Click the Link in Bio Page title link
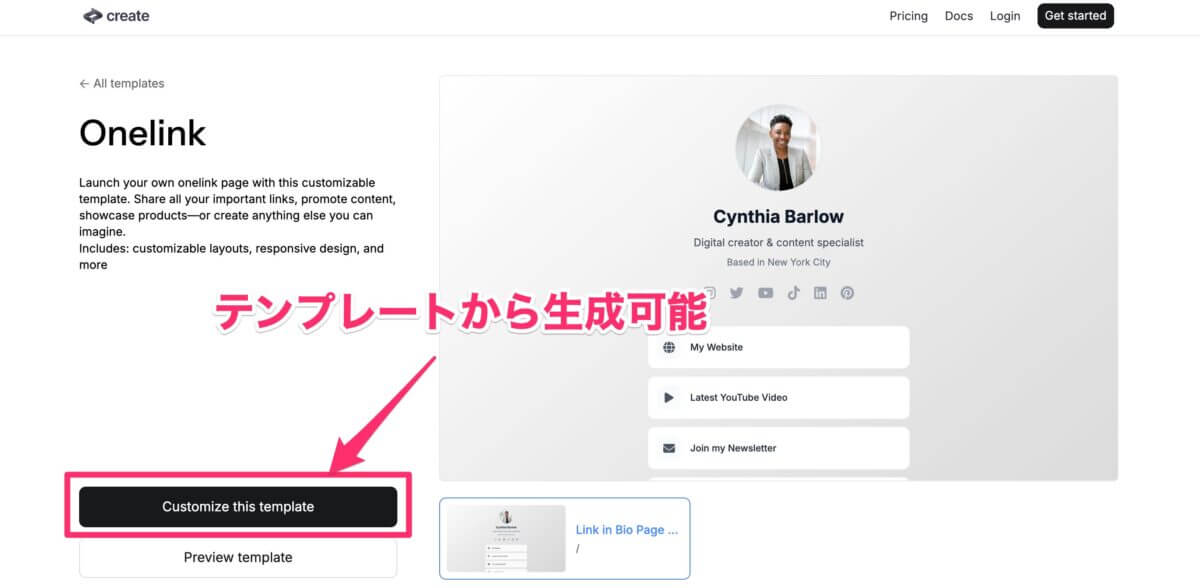The width and height of the screenshot is (1200, 588). click(626, 530)
